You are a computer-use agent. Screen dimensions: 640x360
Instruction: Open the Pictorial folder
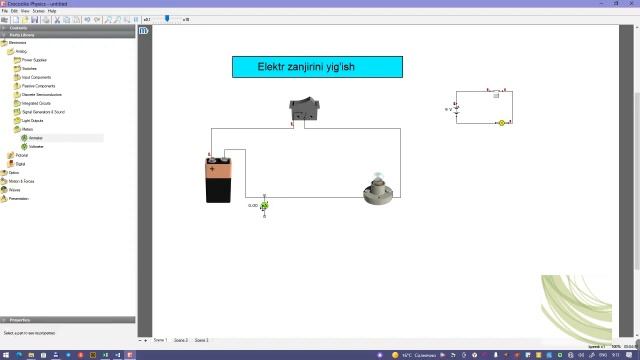[18, 156]
